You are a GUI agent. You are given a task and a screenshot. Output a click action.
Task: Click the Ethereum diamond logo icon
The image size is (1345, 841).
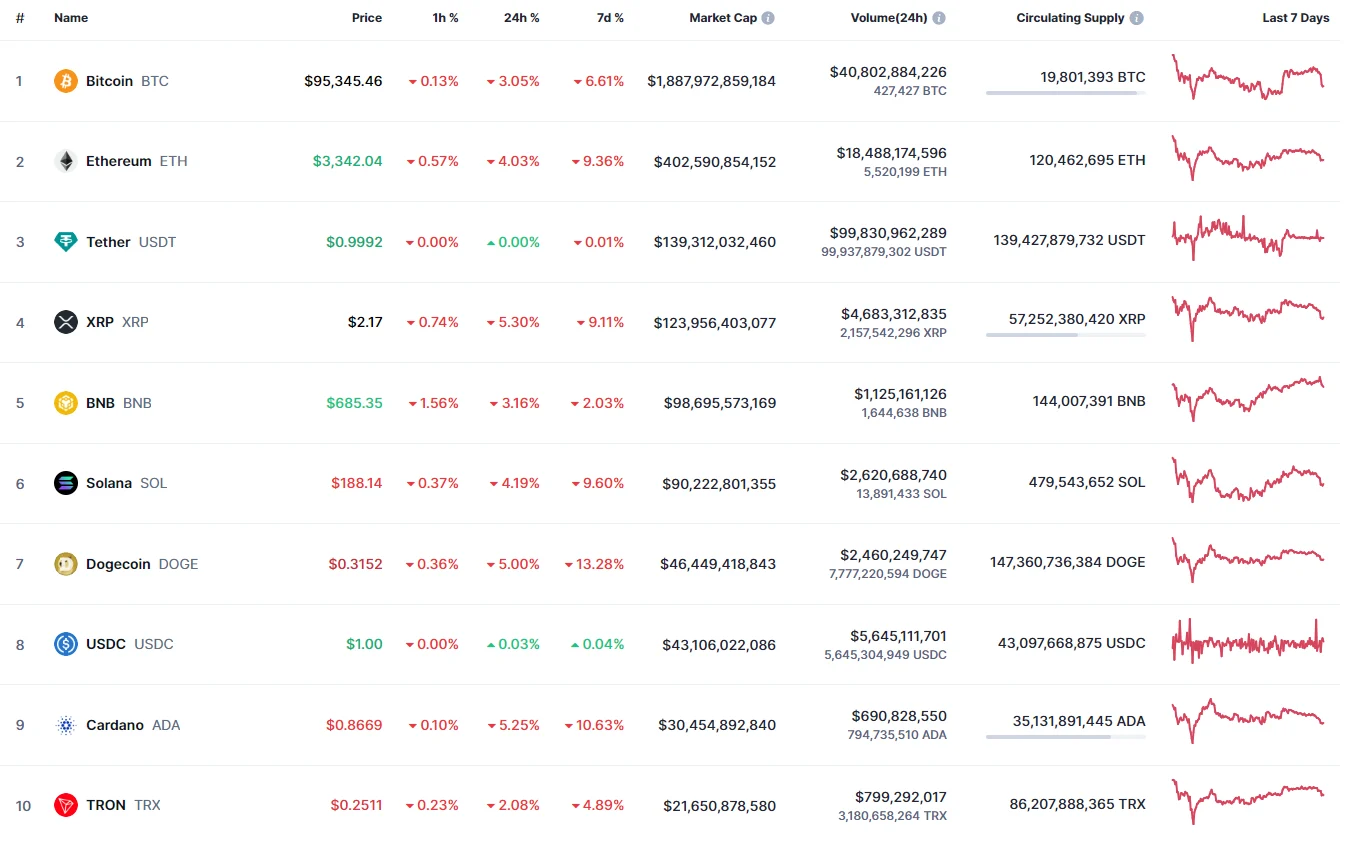pos(65,161)
